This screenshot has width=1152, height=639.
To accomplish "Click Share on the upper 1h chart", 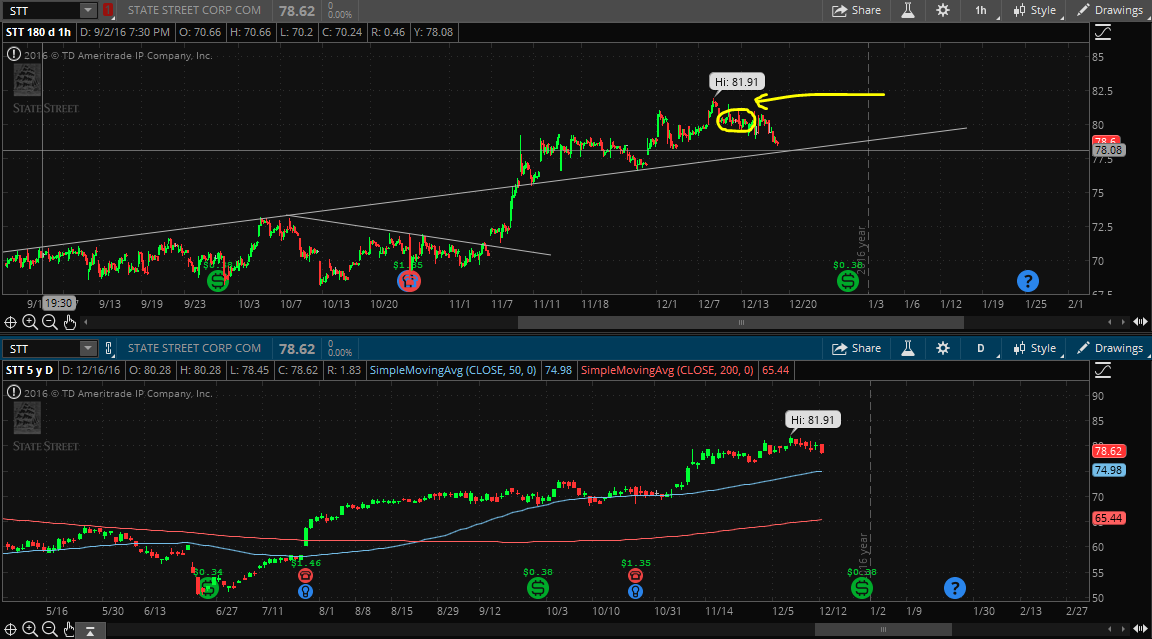I will pyautogui.click(x=857, y=10).
